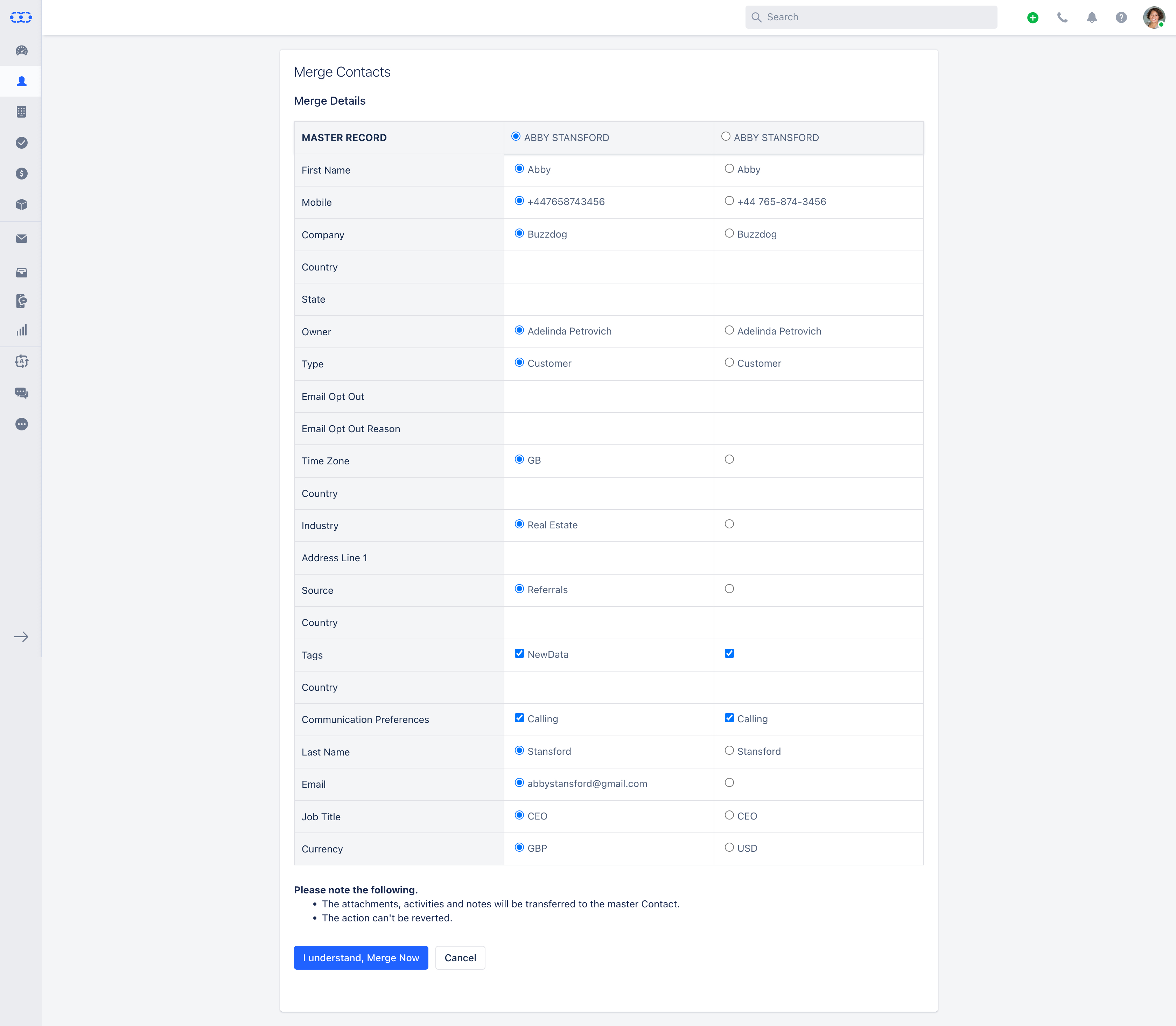This screenshot has width=1176, height=1026.
Task: Open the Accounts building icon in sidebar
Action: (21, 112)
